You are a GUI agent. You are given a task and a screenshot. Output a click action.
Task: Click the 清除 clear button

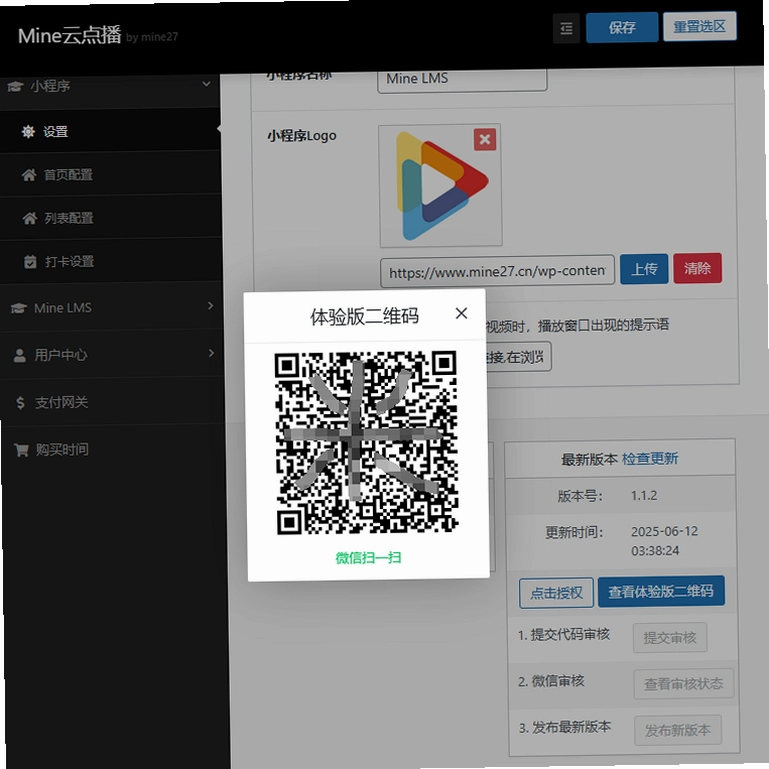[697, 268]
